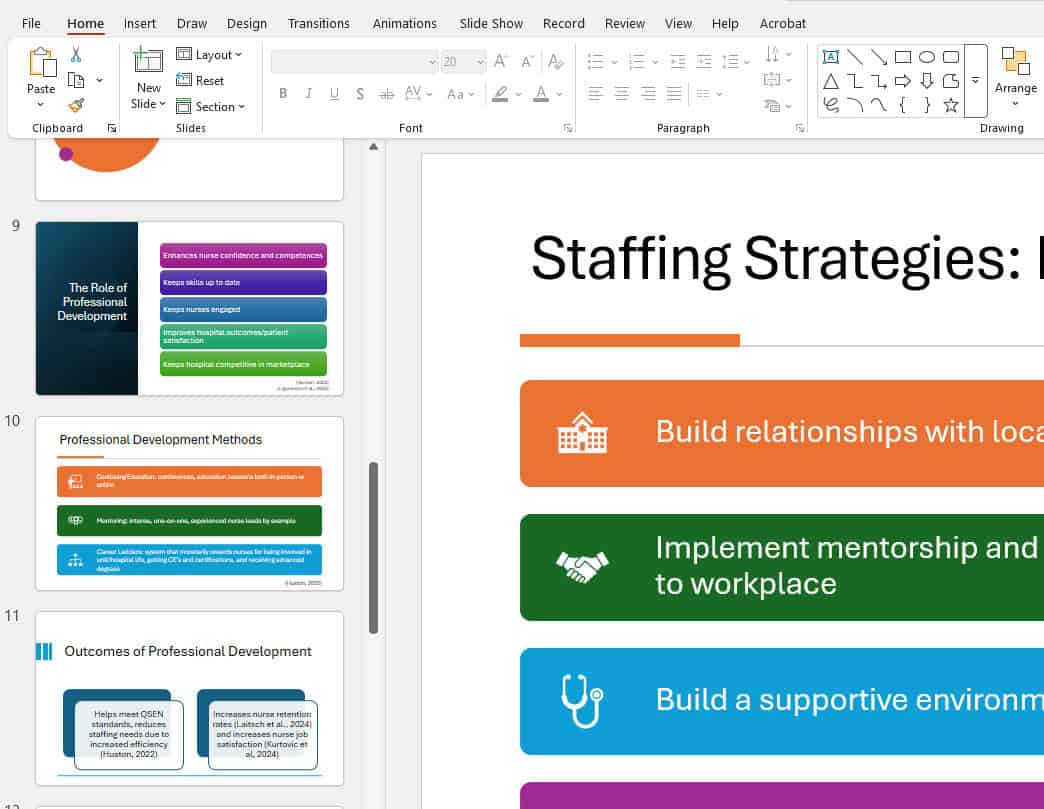The height and width of the screenshot is (809, 1044).
Task: Increase font size with the larger A
Action: [501, 62]
